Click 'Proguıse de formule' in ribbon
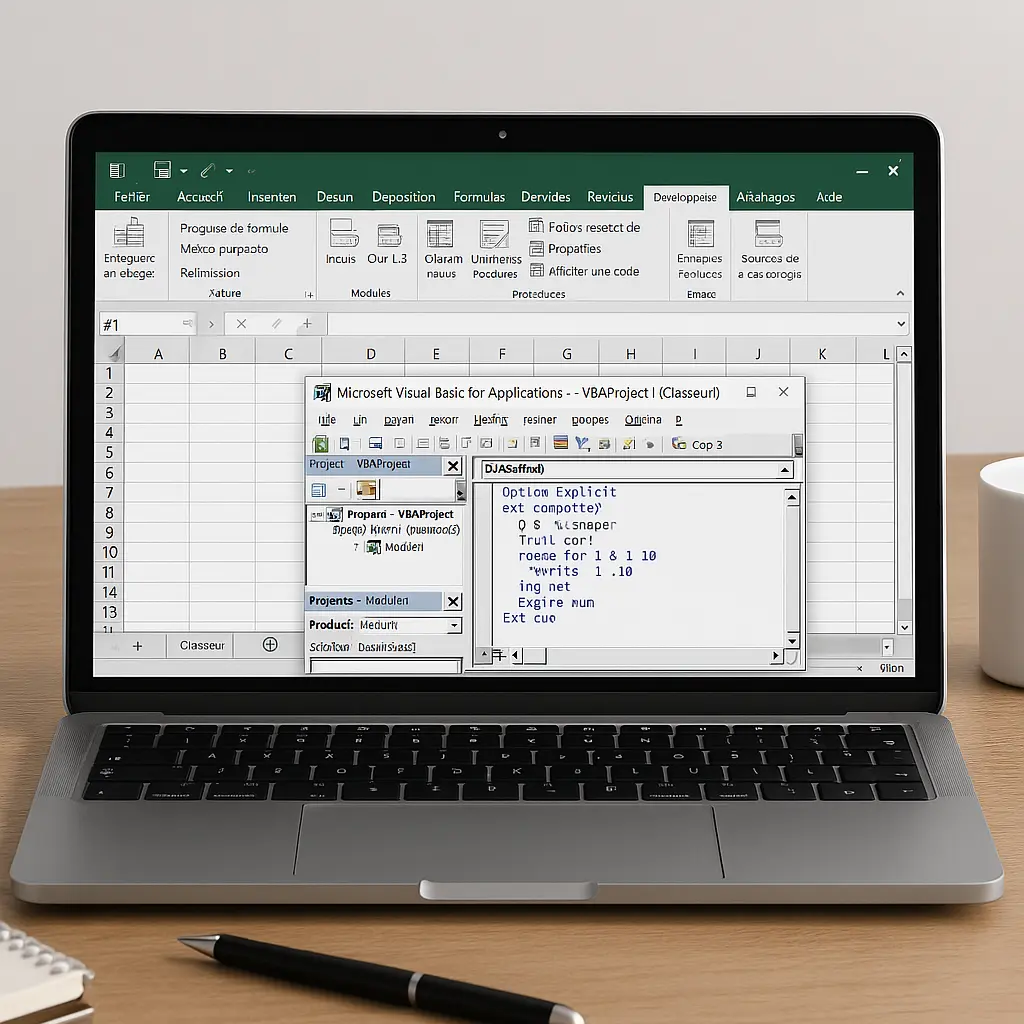The image size is (1024, 1024). pyautogui.click(x=234, y=228)
